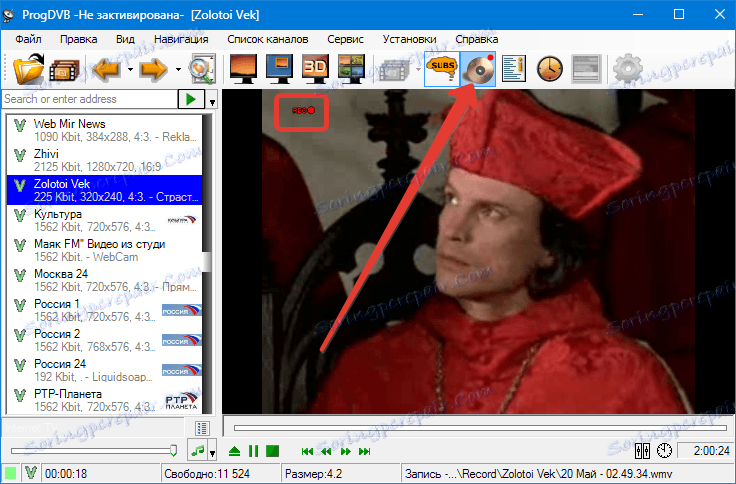This screenshot has width=736, height=484.
Task: Click the 00:00:18 elapsed time in the status bar
Action: [66, 474]
